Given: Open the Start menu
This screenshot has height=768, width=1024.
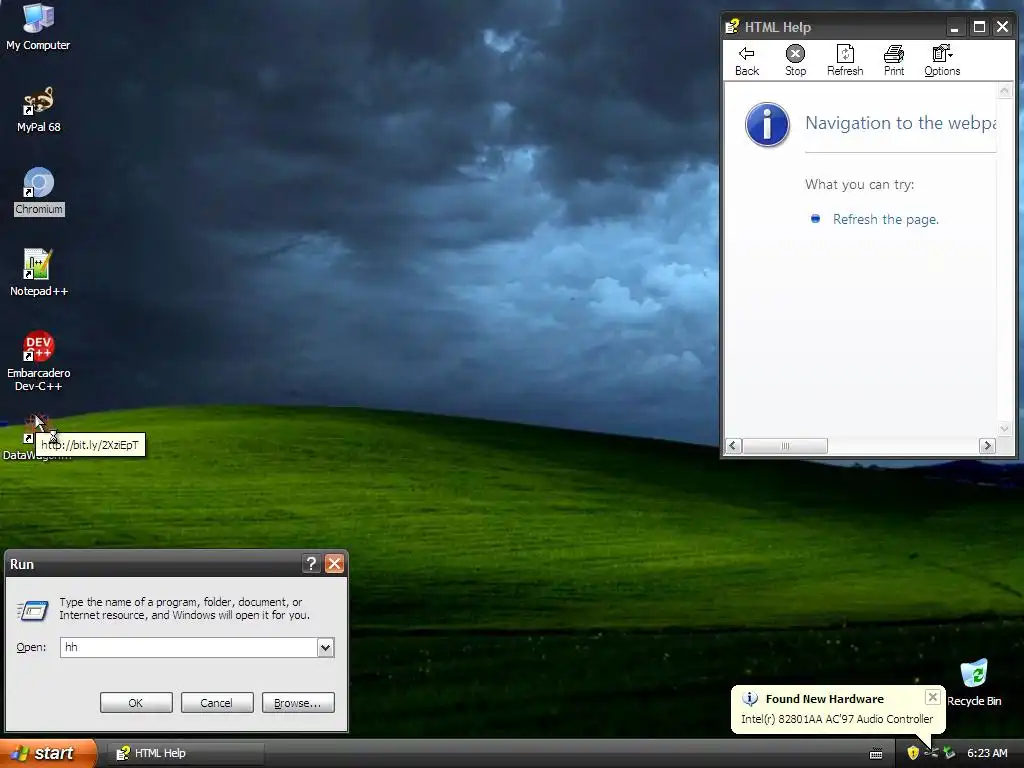Looking at the screenshot, I should click(x=48, y=753).
